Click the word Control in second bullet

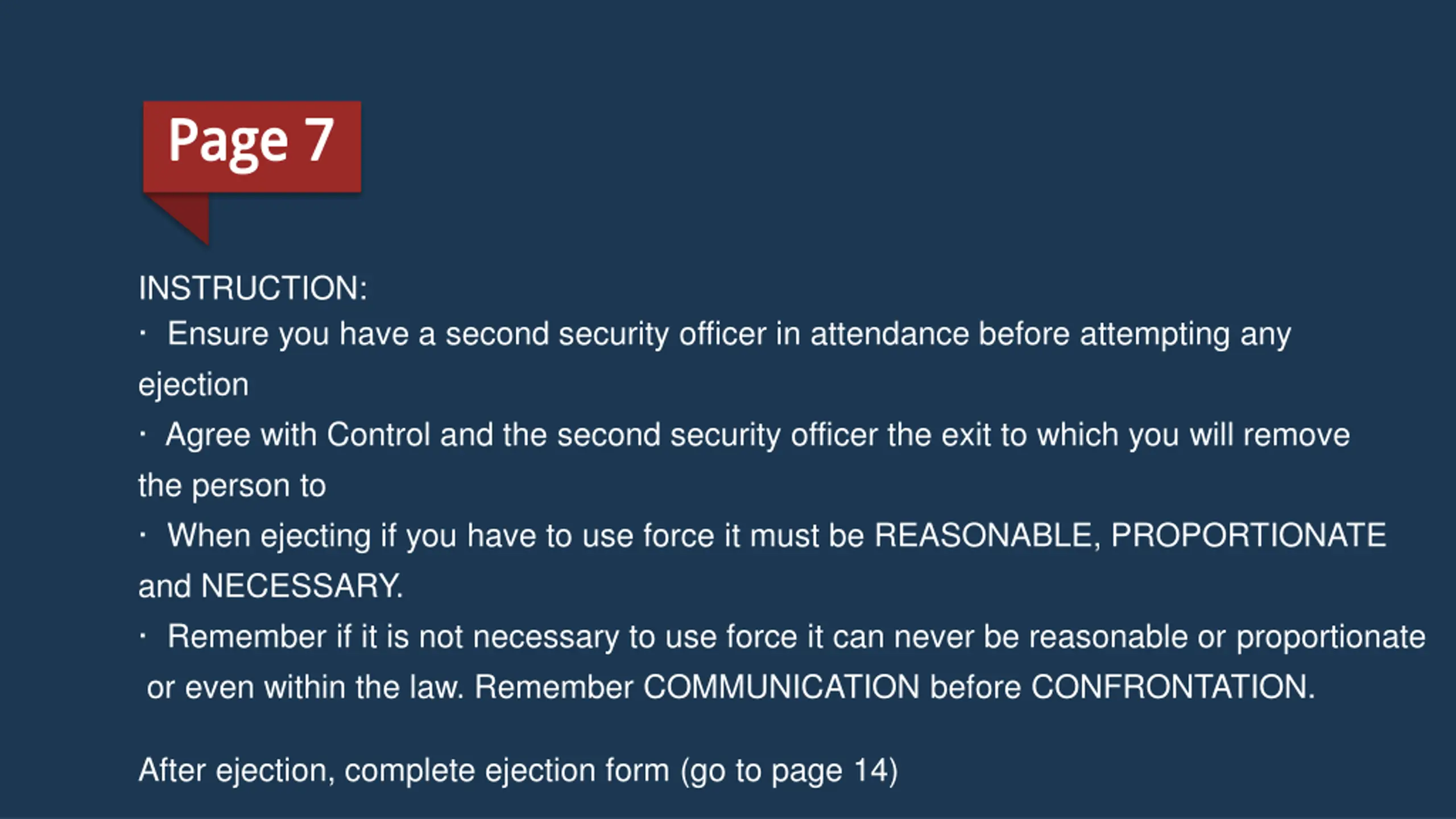pos(378,435)
